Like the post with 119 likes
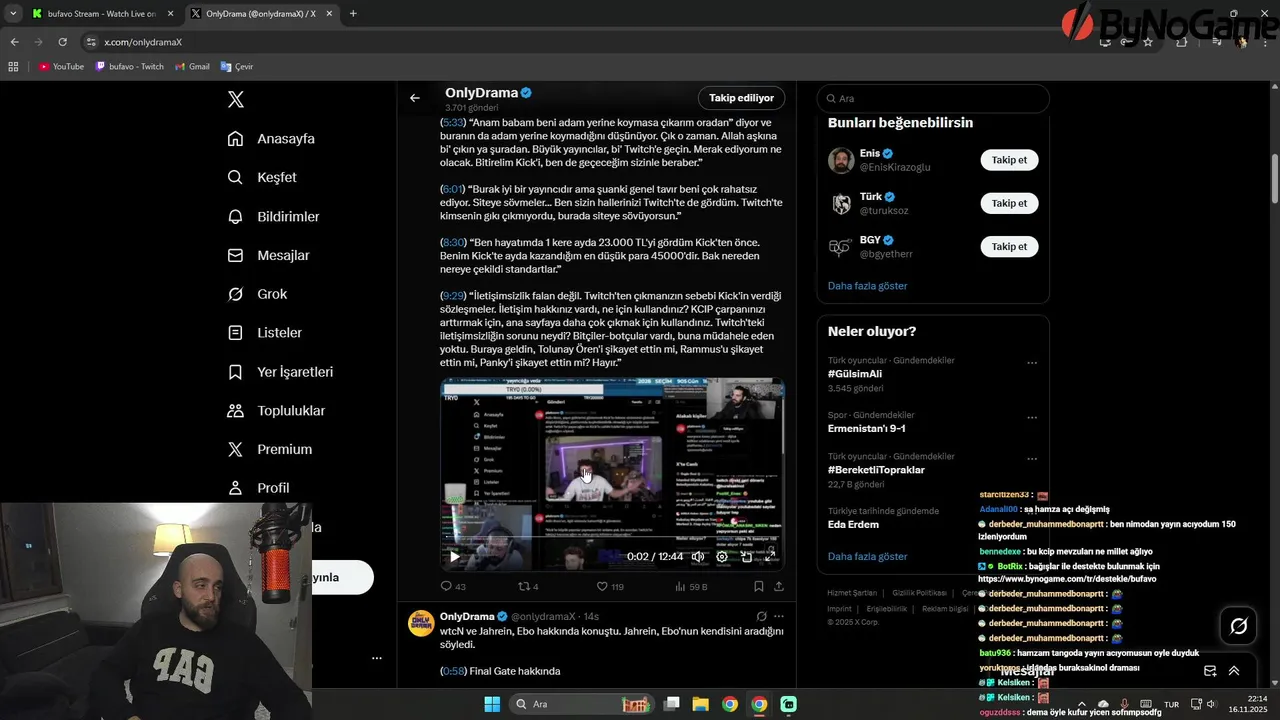Viewport: 1280px width, 720px height. pyautogui.click(x=603, y=587)
